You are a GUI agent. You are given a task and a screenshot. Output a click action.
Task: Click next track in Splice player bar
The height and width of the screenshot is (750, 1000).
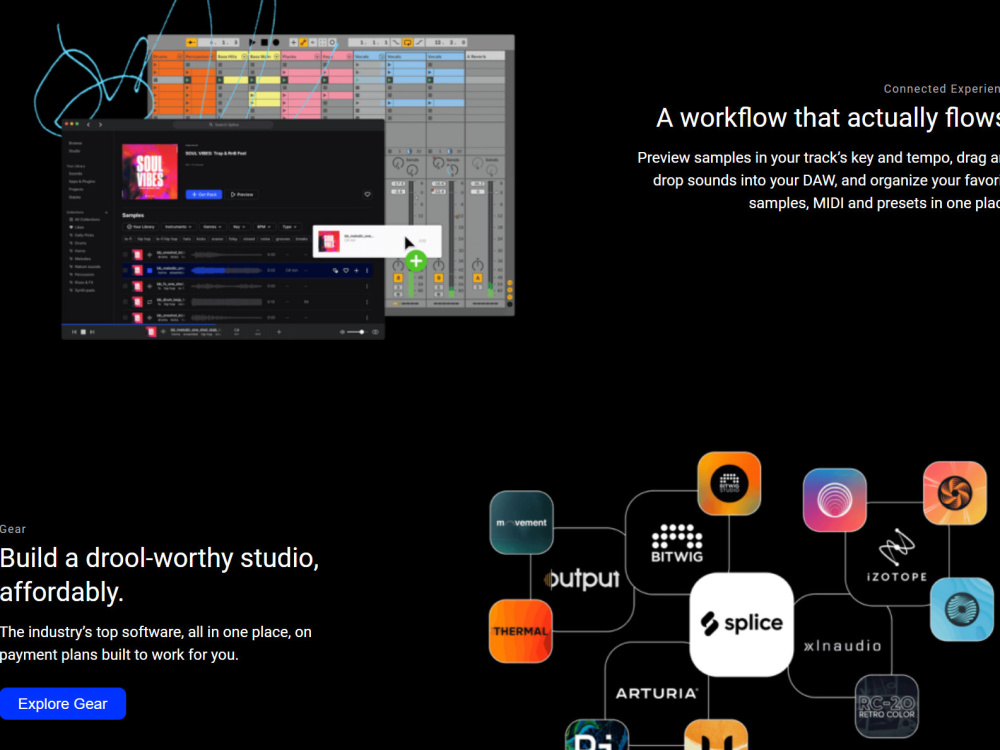92,332
